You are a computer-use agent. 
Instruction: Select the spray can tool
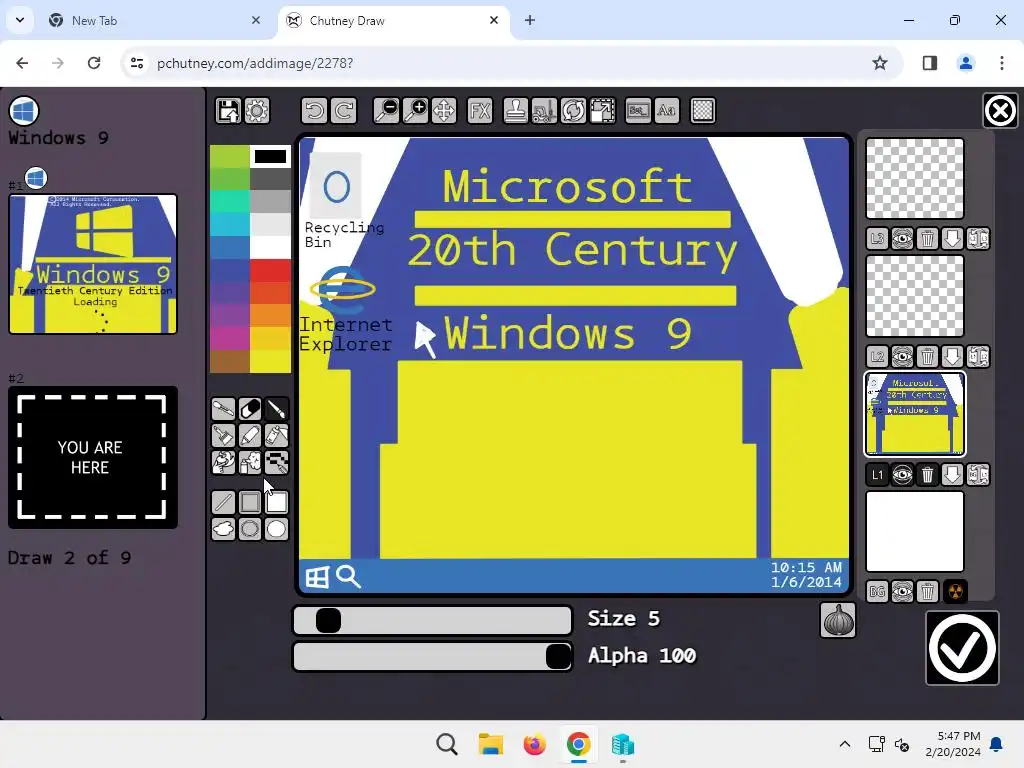[x=249, y=462]
